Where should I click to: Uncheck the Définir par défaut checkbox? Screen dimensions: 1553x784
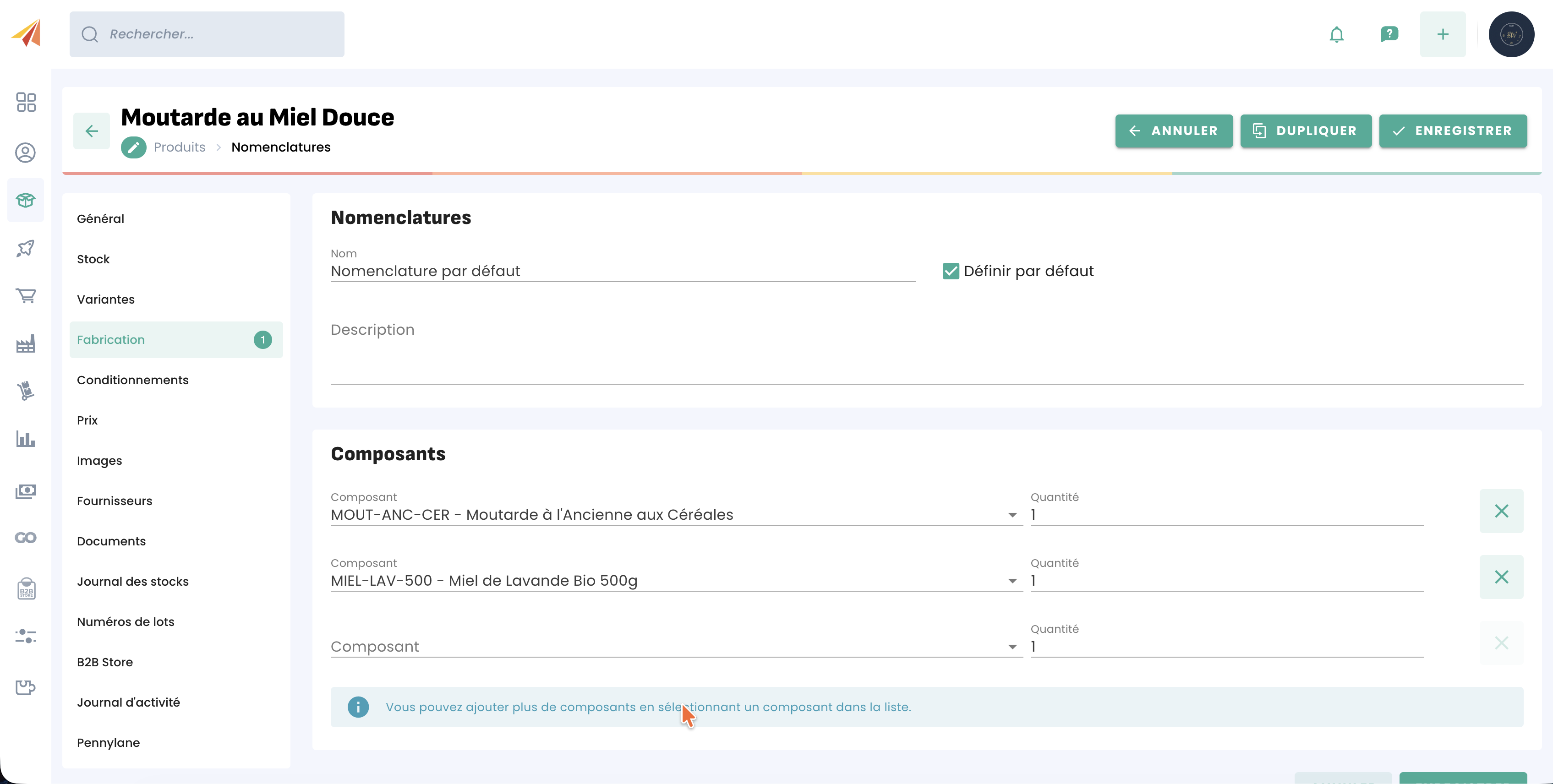pos(951,271)
